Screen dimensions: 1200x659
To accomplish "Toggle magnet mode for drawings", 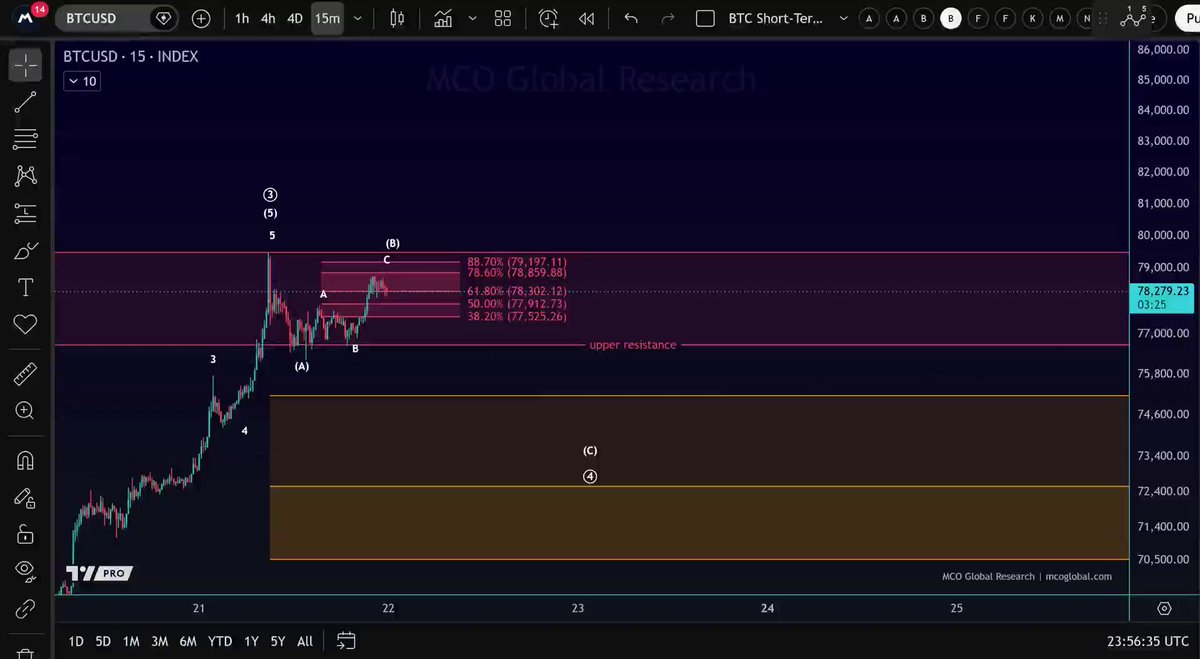I will [x=25, y=460].
